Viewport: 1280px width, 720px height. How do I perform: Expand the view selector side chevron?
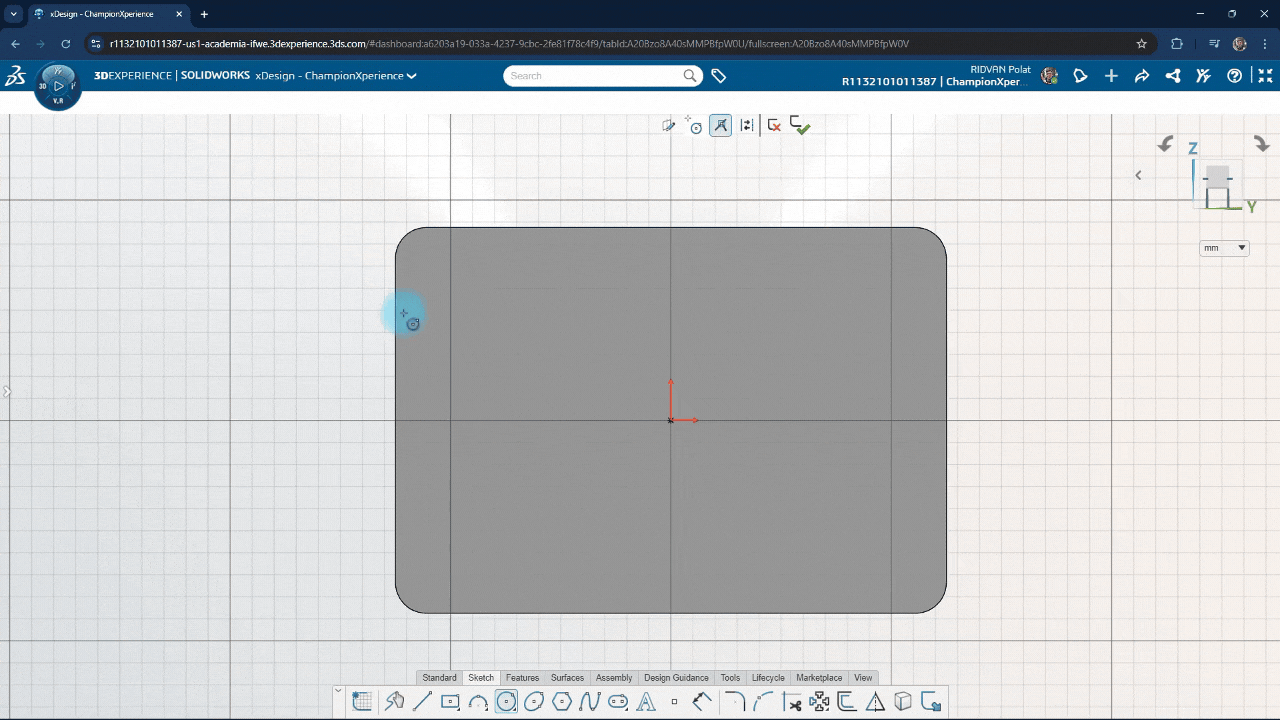pyautogui.click(x=1138, y=175)
